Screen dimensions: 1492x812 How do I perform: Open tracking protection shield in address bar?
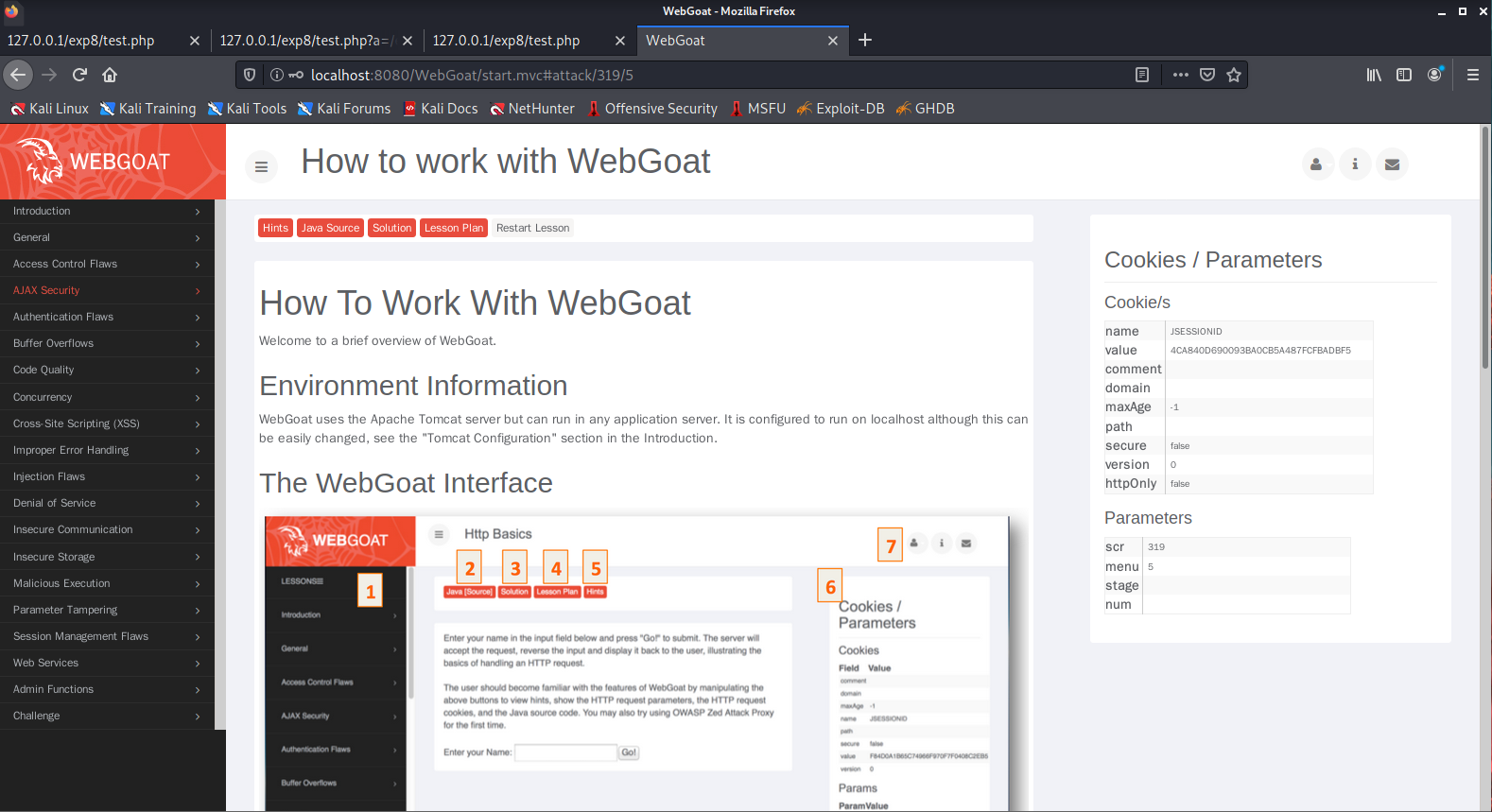tap(250, 75)
